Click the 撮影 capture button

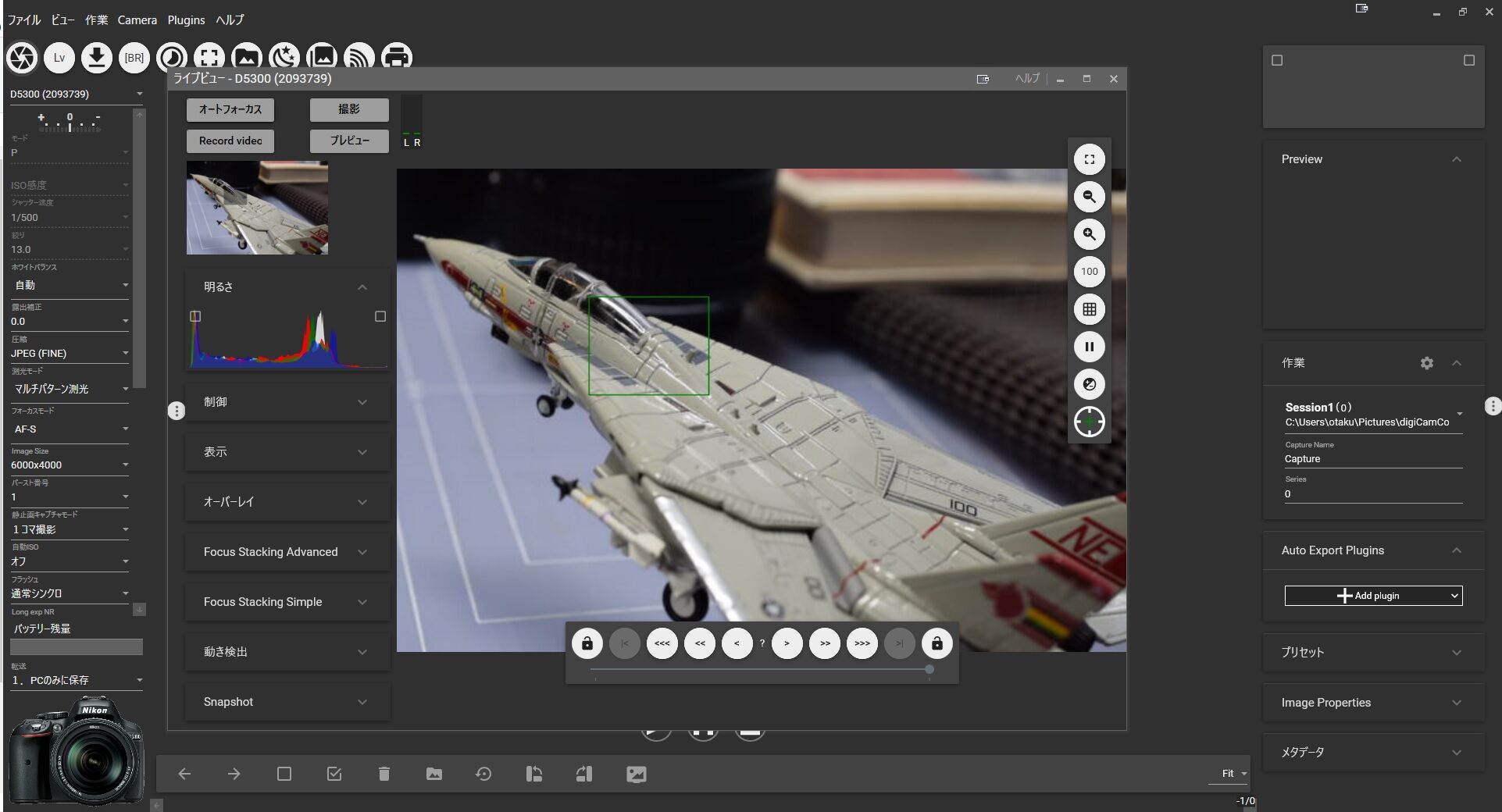tap(349, 109)
